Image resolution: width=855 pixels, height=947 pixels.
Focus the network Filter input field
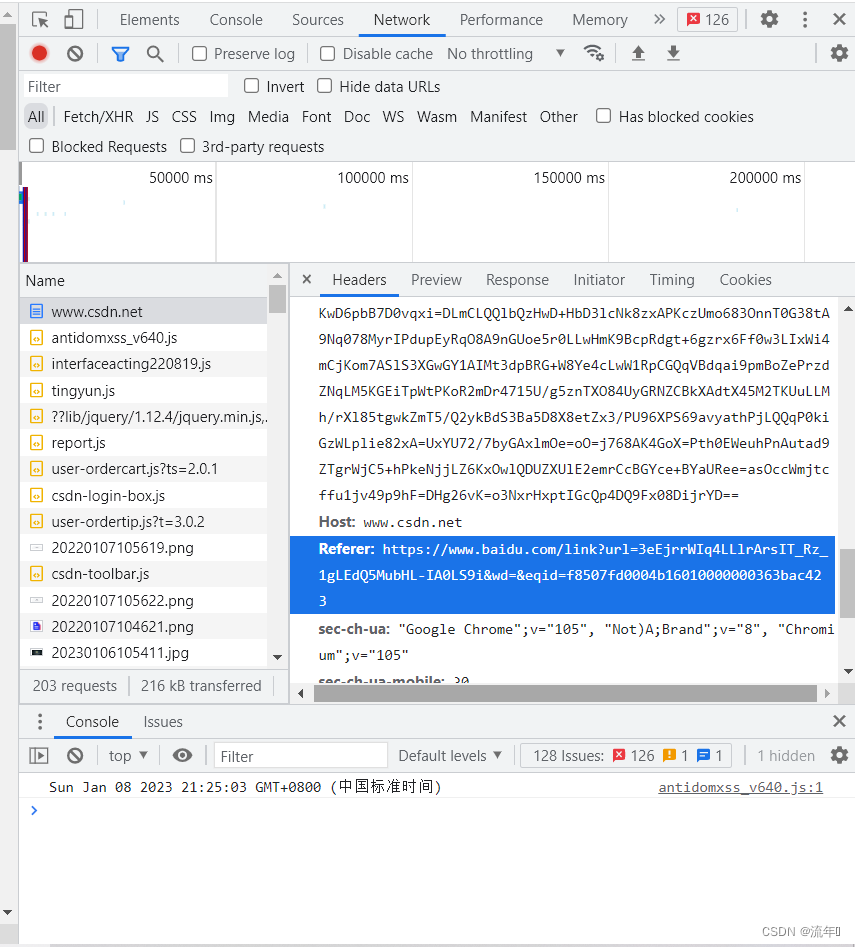126,86
